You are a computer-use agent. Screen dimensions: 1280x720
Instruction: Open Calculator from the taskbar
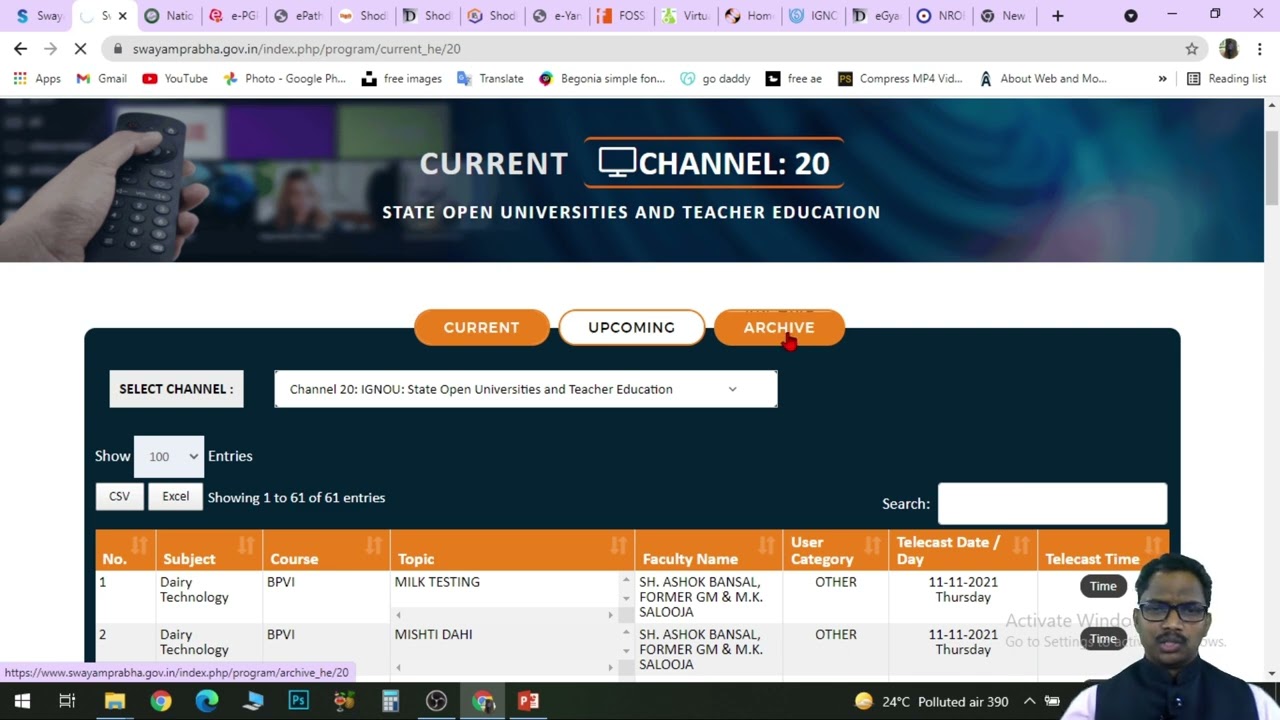(390, 701)
